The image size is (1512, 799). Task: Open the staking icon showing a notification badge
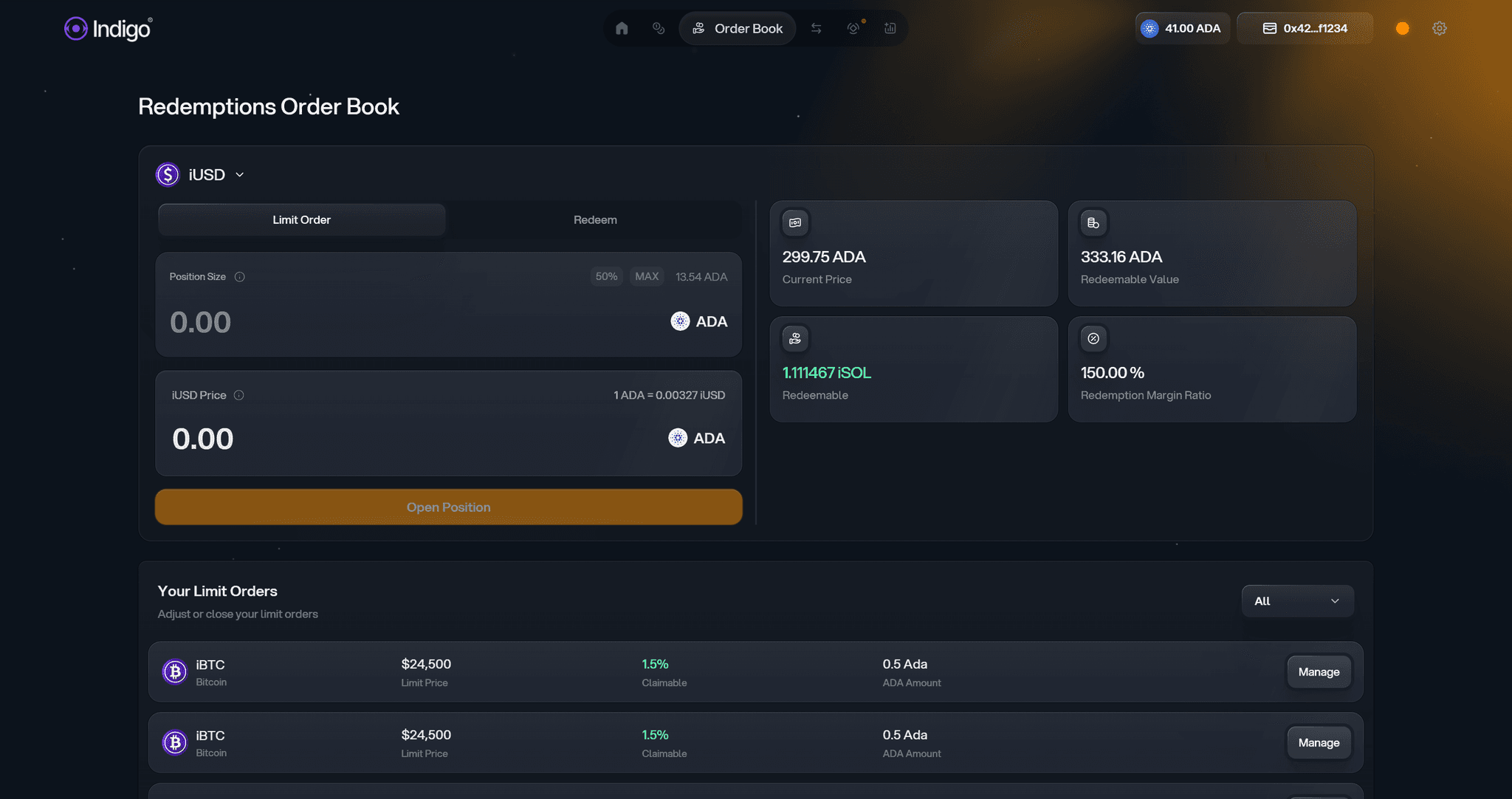(x=854, y=28)
